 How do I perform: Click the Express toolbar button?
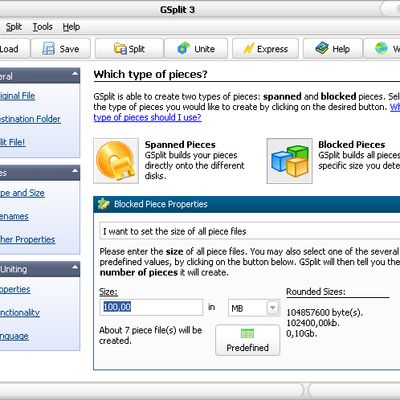pyautogui.click(x=265, y=49)
